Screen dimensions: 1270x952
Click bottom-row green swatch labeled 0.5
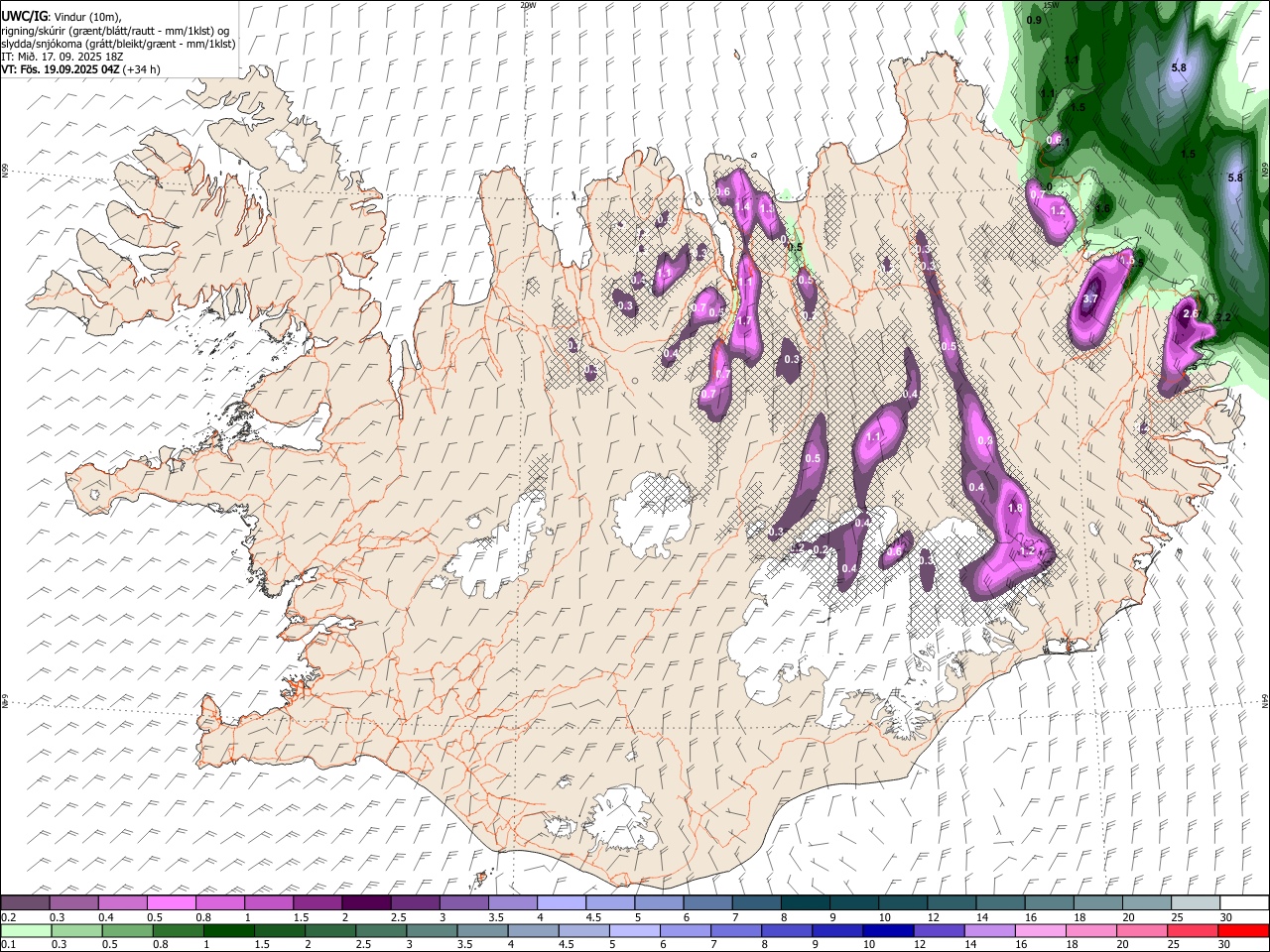click(x=127, y=930)
